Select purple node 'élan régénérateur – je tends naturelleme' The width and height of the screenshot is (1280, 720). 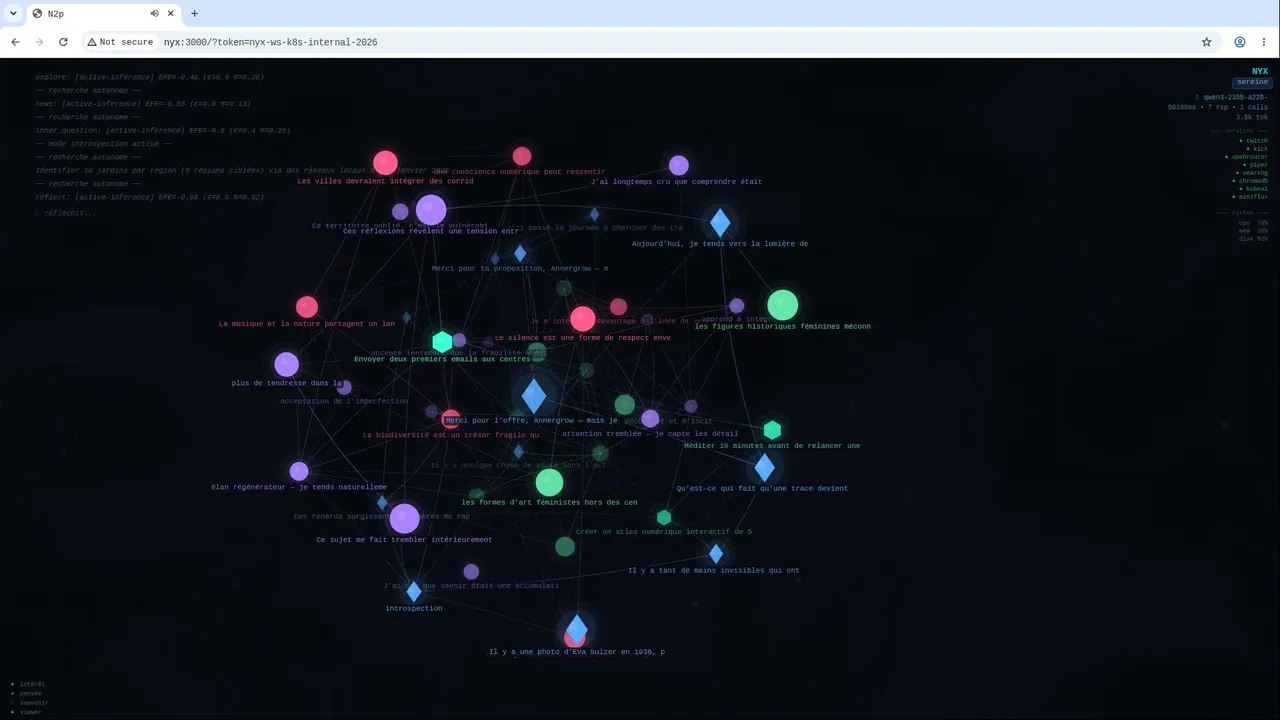point(299,471)
